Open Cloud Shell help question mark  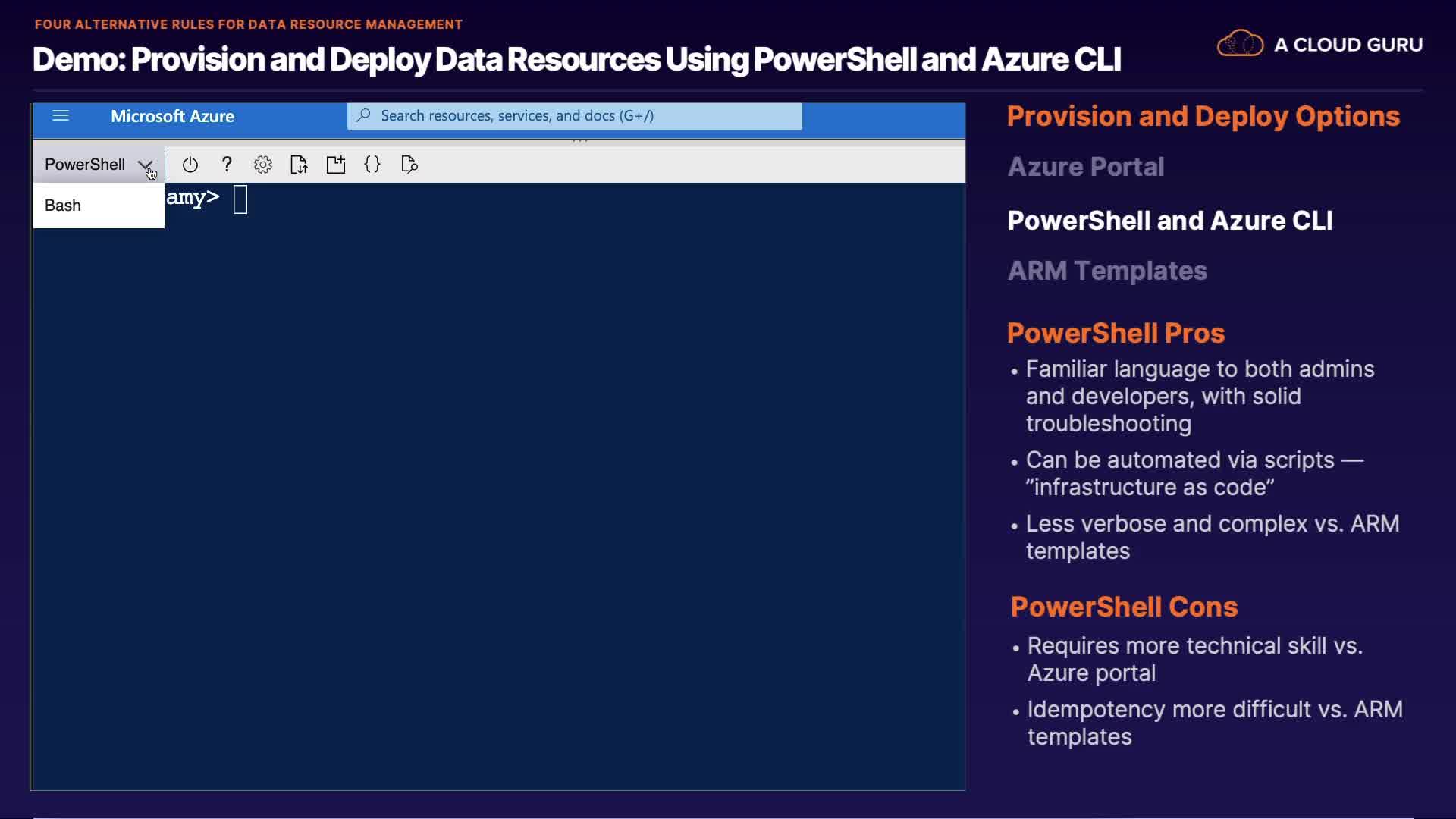click(227, 165)
